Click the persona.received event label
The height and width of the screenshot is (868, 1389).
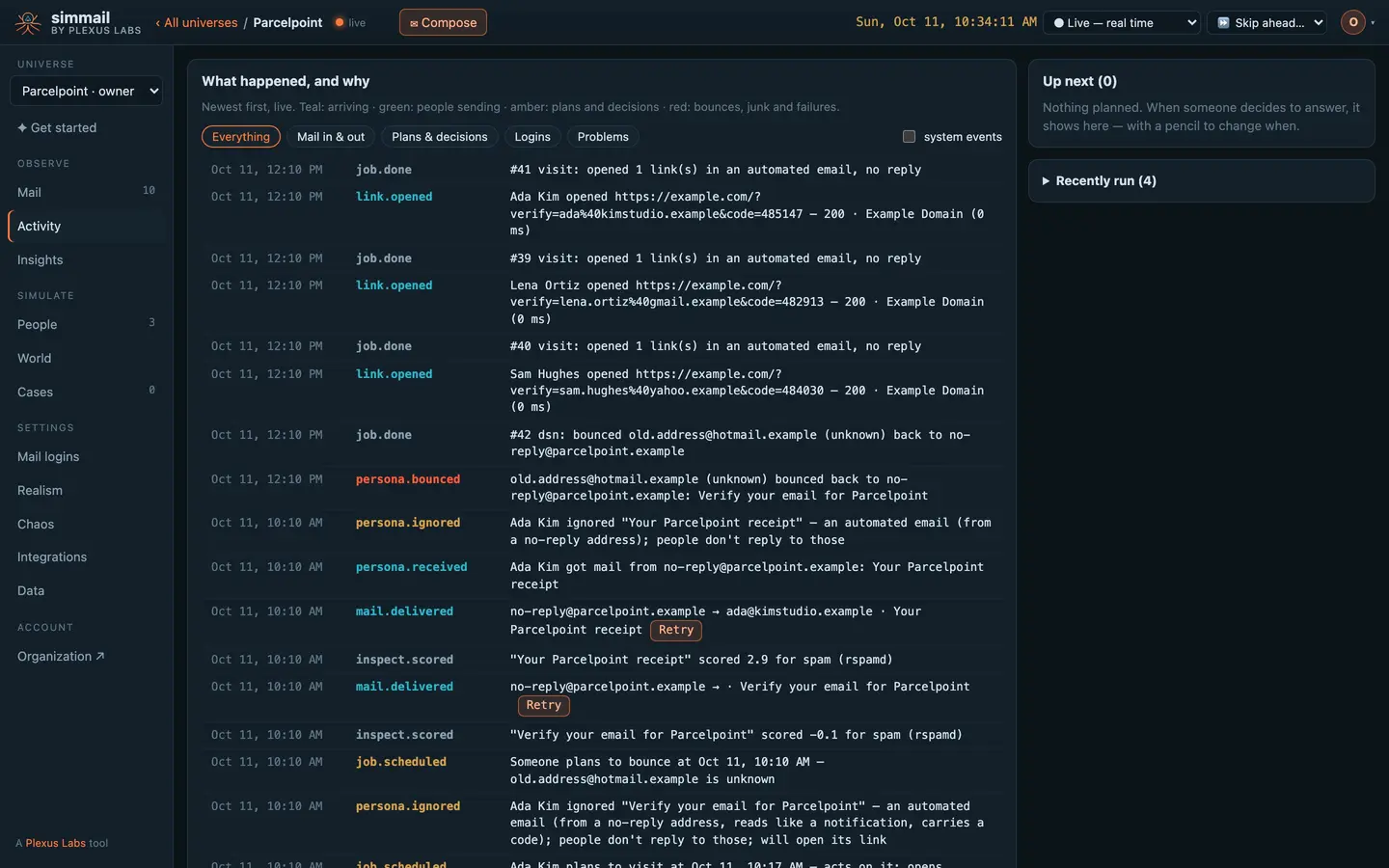click(x=411, y=567)
